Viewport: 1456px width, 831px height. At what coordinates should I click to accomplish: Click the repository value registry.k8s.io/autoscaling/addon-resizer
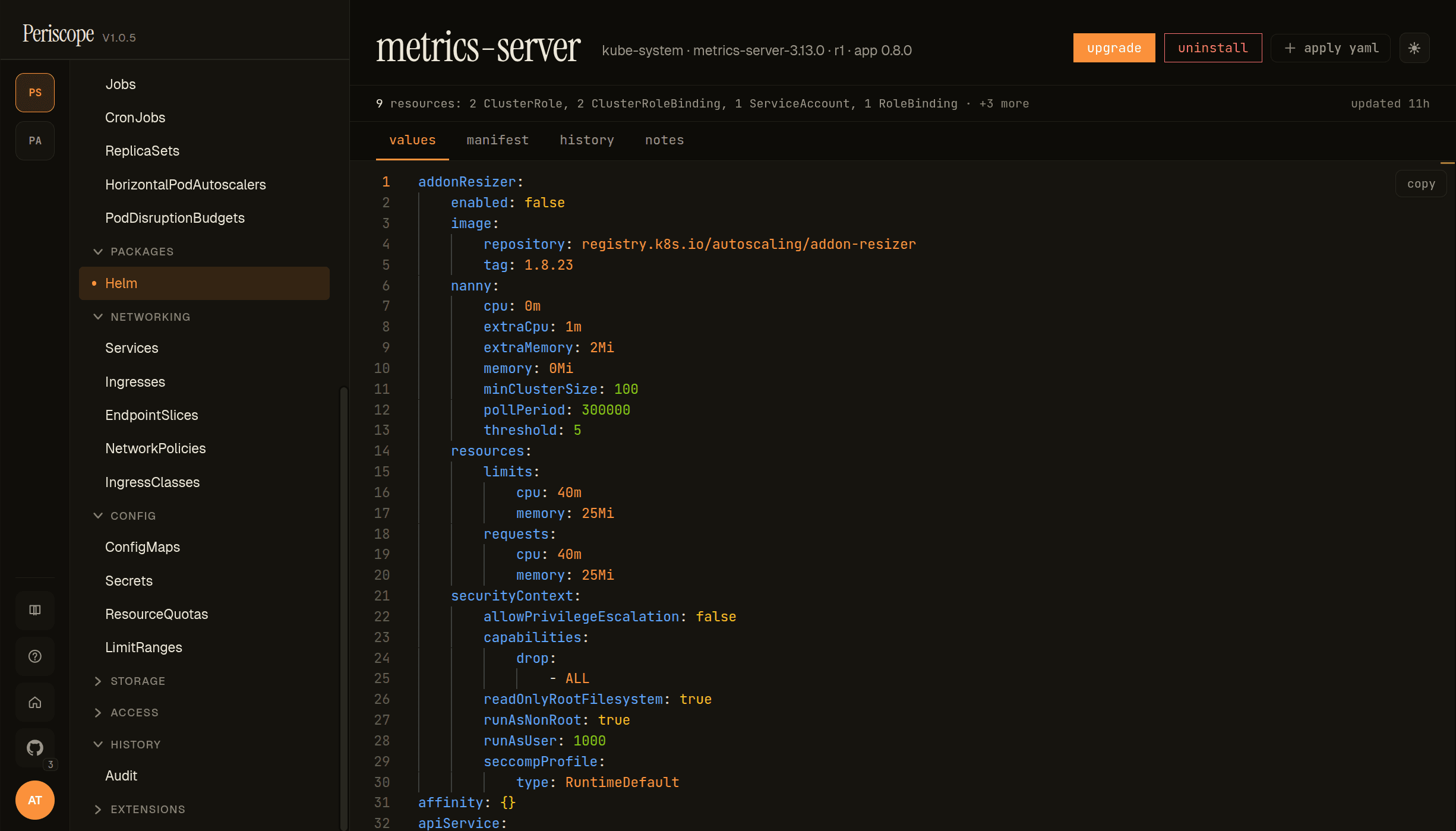point(748,244)
